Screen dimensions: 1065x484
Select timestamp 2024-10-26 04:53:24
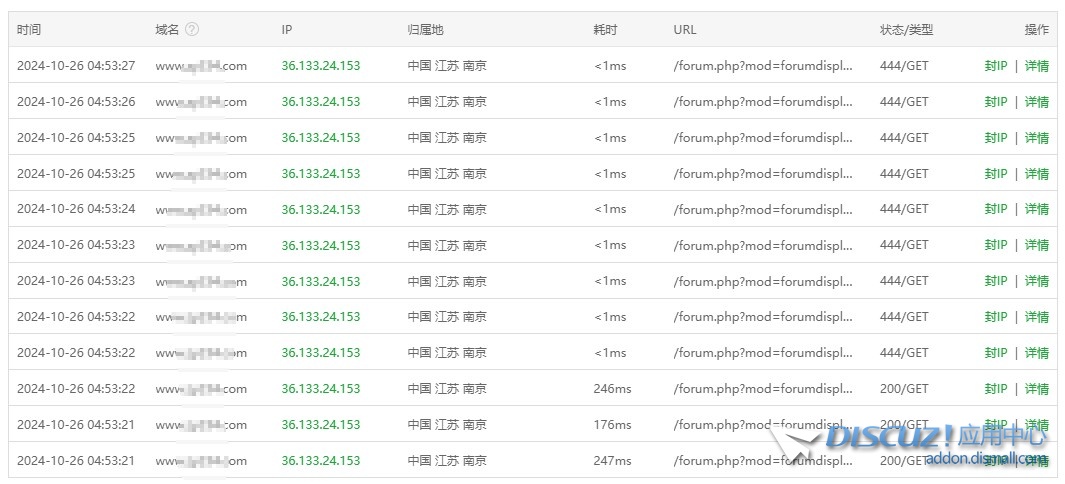pos(76,209)
